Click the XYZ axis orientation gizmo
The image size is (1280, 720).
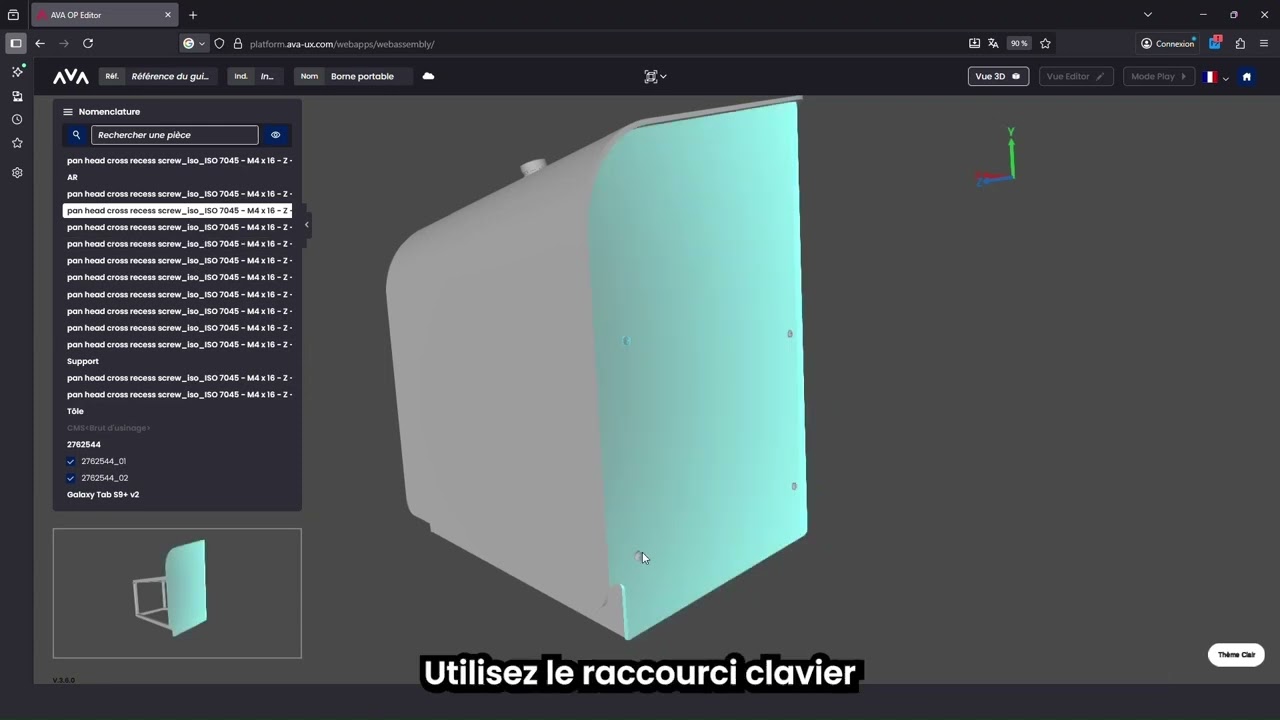coord(998,158)
